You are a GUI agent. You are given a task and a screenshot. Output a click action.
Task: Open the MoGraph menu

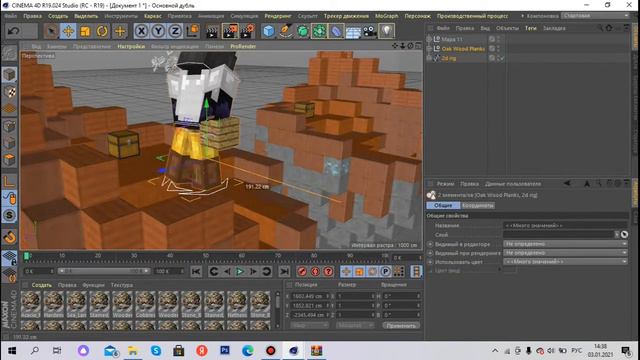[386, 16]
